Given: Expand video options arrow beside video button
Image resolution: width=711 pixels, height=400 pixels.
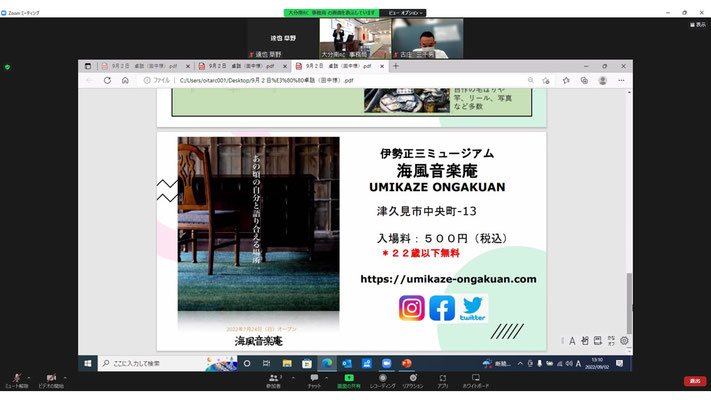Looking at the screenshot, I should pyautogui.click(x=65, y=377).
